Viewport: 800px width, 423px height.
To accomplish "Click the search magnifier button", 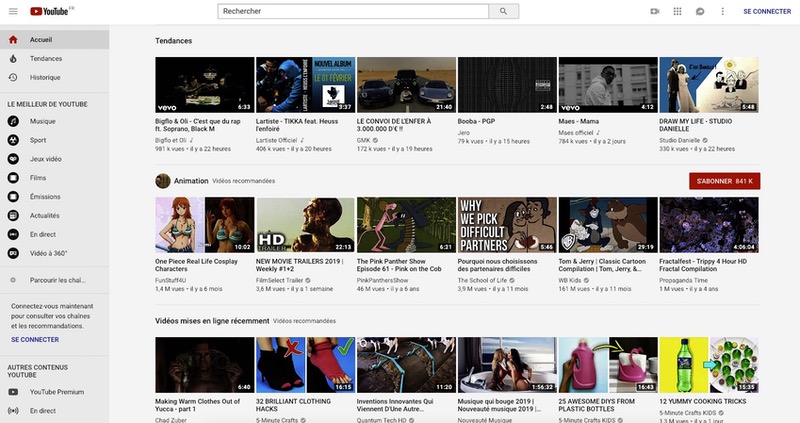I will tap(504, 11).
